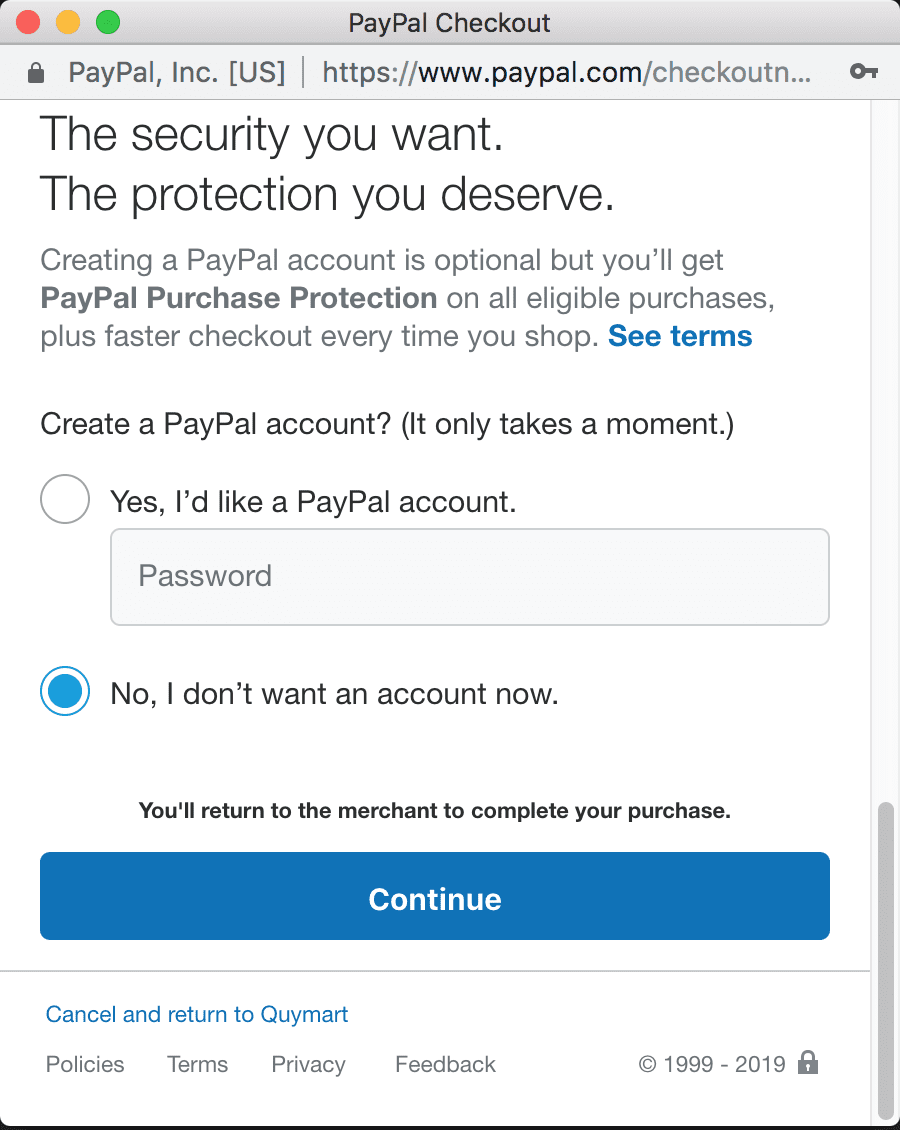Open the Privacy footer link
Screen dimensions: 900x1130
click(308, 1064)
